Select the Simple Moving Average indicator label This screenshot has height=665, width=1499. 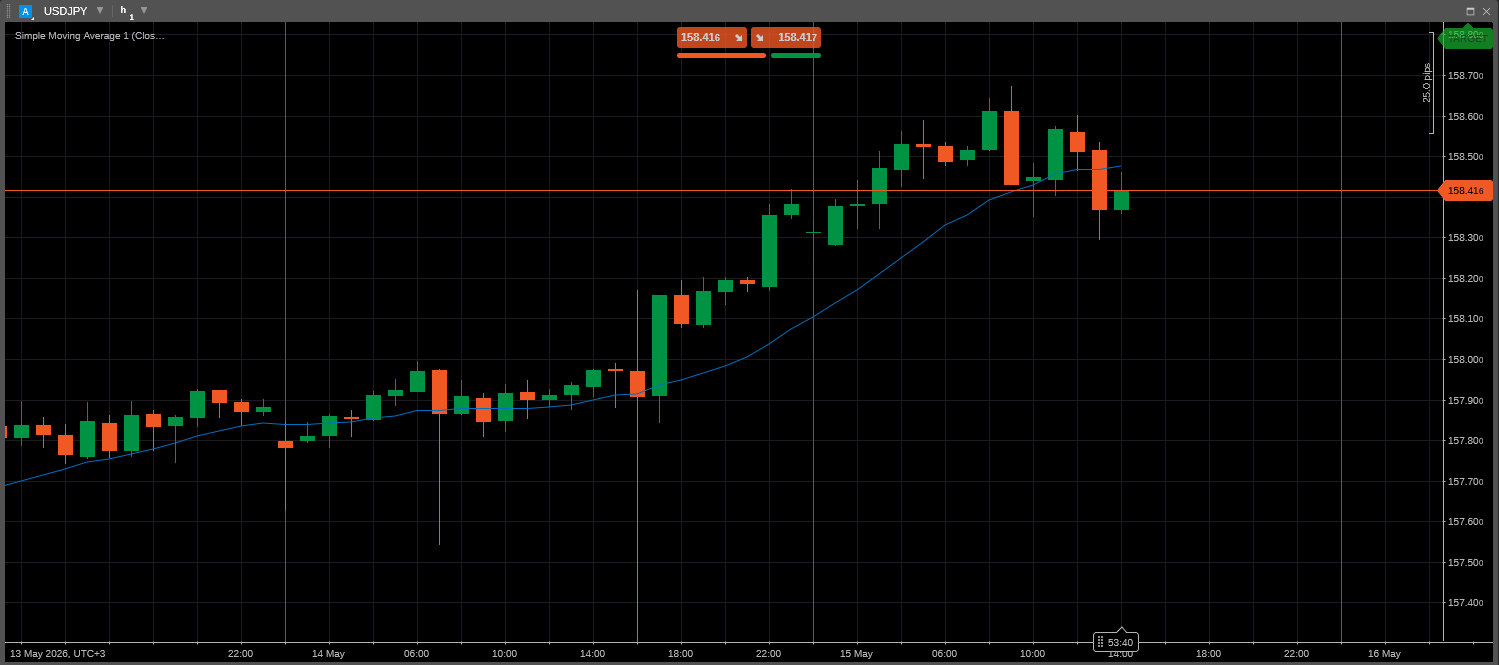[90, 35]
